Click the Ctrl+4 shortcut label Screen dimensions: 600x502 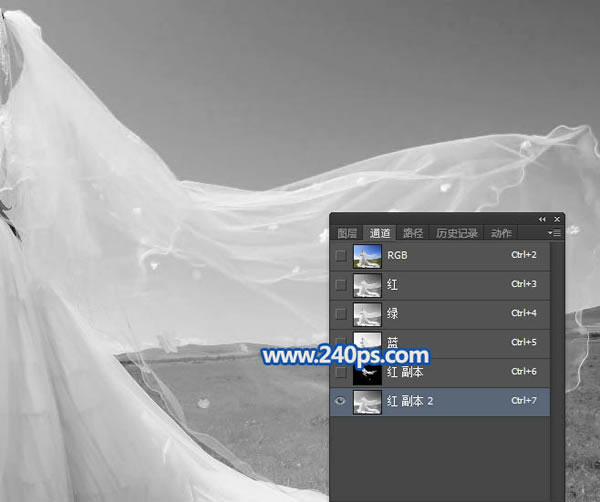(x=524, y=313)
